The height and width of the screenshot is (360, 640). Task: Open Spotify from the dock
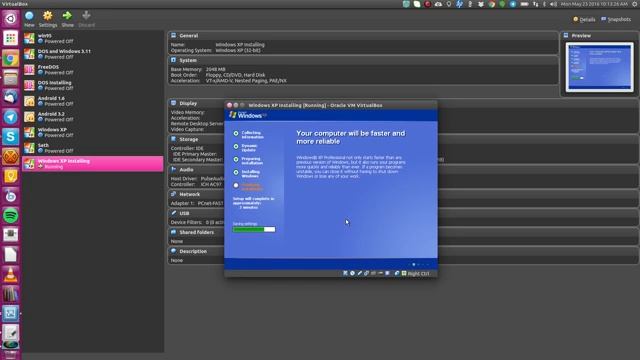pos(10,215)
